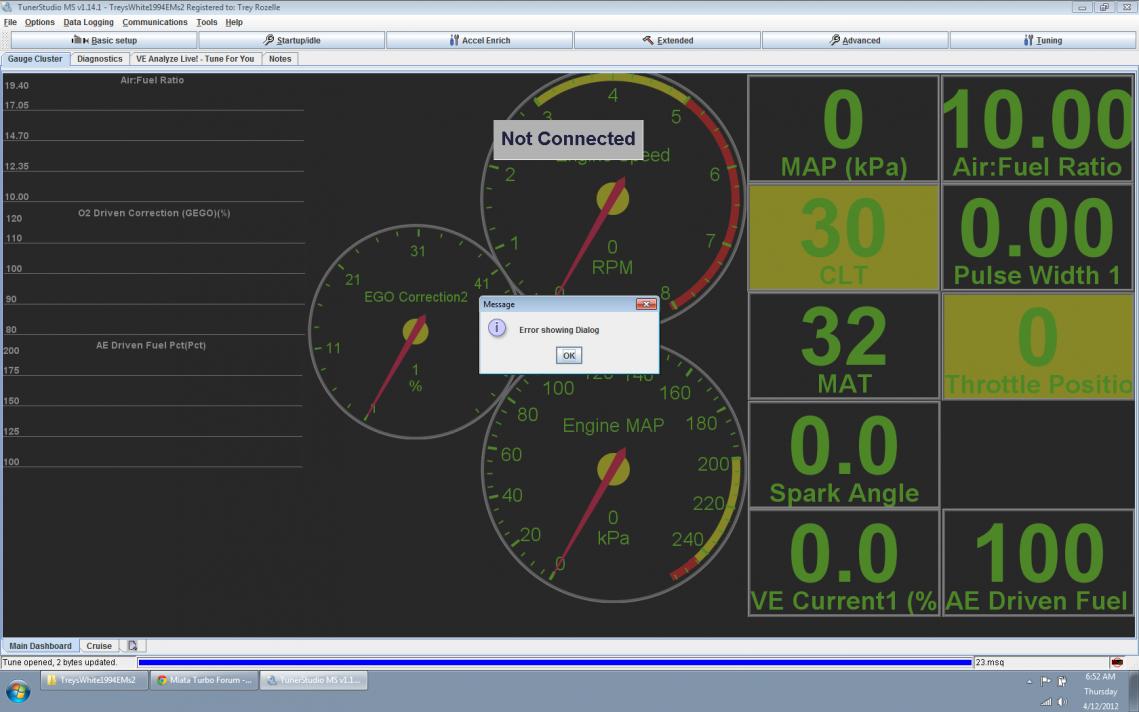Screen dimensions: 1139x712
Task: Click the connection status icon in status bar
Action: (x=1117, y=662)
